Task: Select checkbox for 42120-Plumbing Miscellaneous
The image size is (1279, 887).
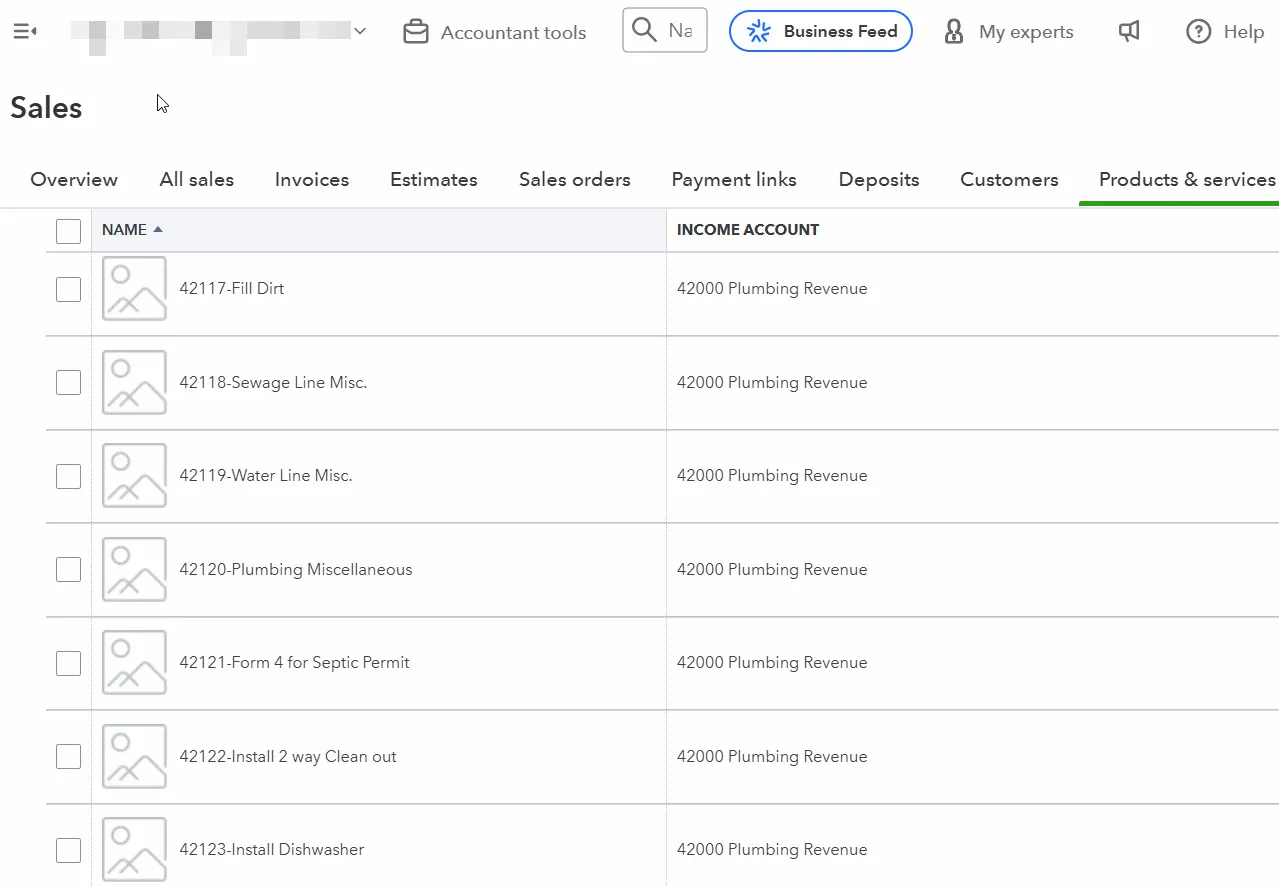Action: pyautogui.click(x=68, y=569)
